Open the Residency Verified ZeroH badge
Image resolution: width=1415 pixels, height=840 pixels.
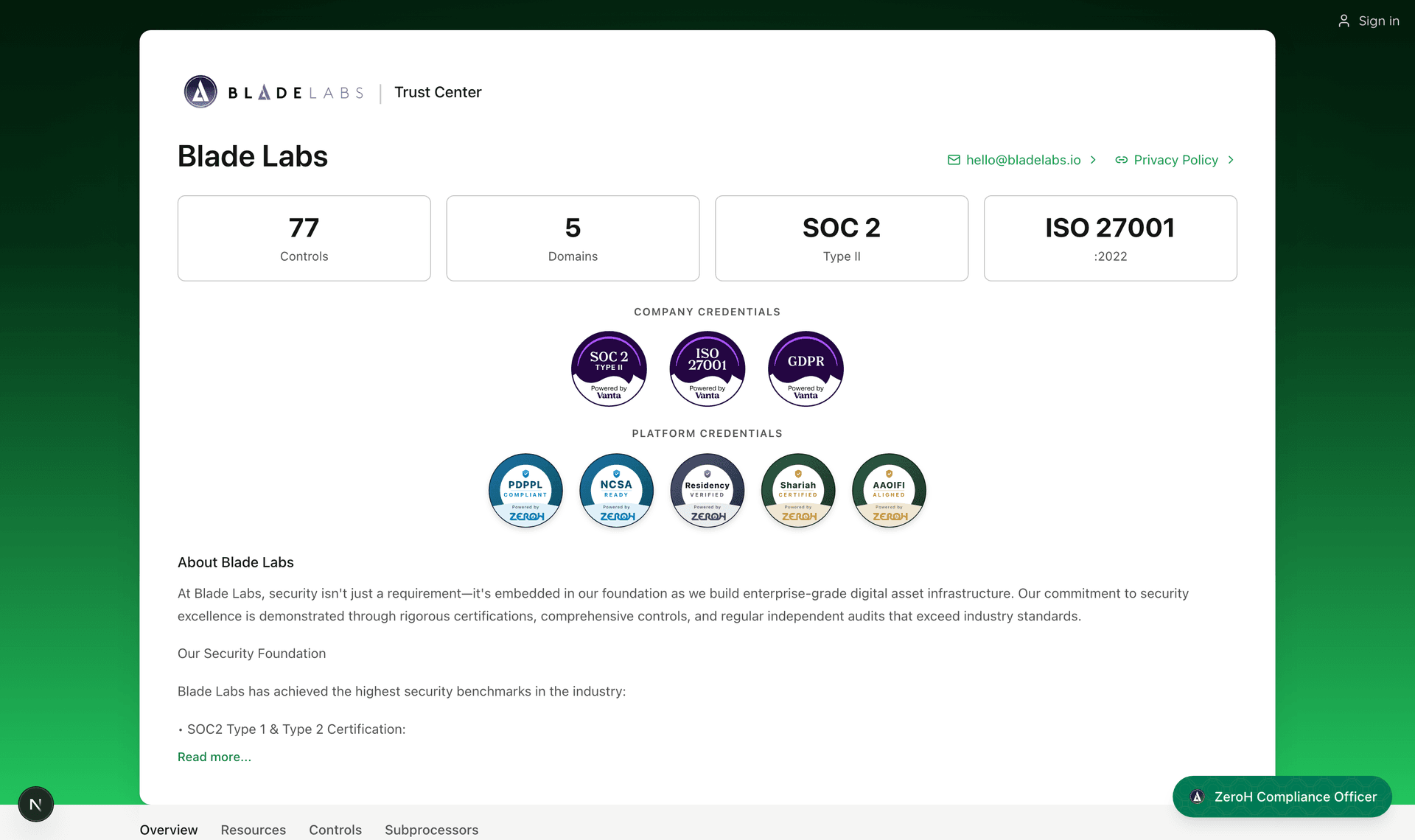coord(707,491)
